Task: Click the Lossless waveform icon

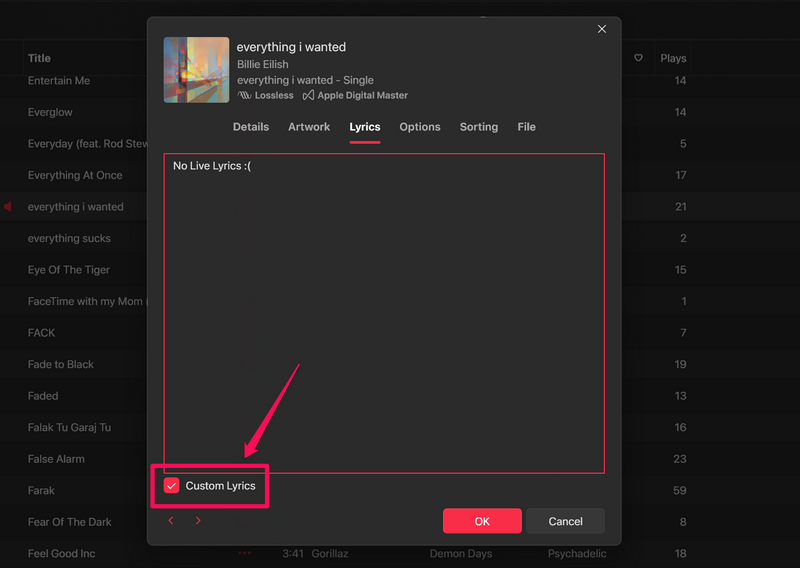Action: click(244, 96)
